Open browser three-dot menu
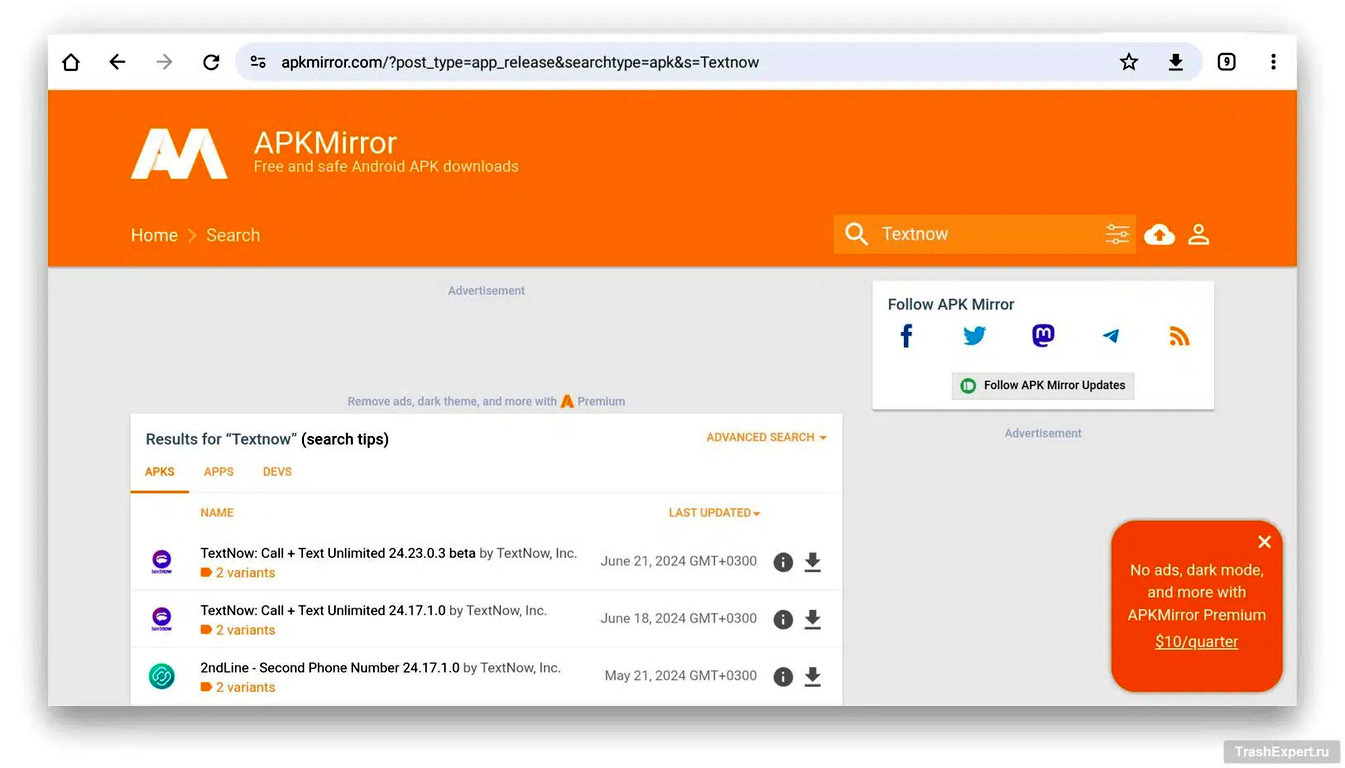 (x=1273, y=62)
